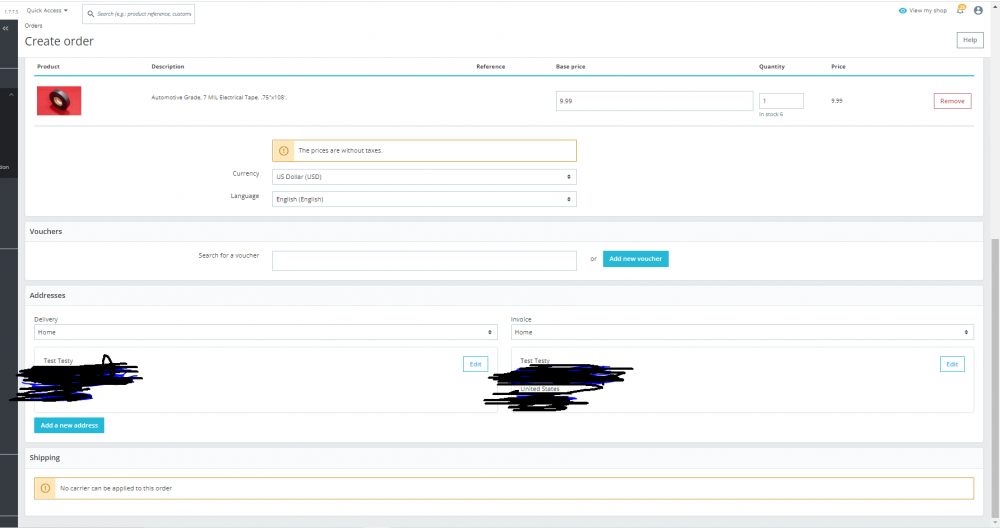Click the Vouchers section heading
This screenshot has width=1000, height=528.
(46, 231)
